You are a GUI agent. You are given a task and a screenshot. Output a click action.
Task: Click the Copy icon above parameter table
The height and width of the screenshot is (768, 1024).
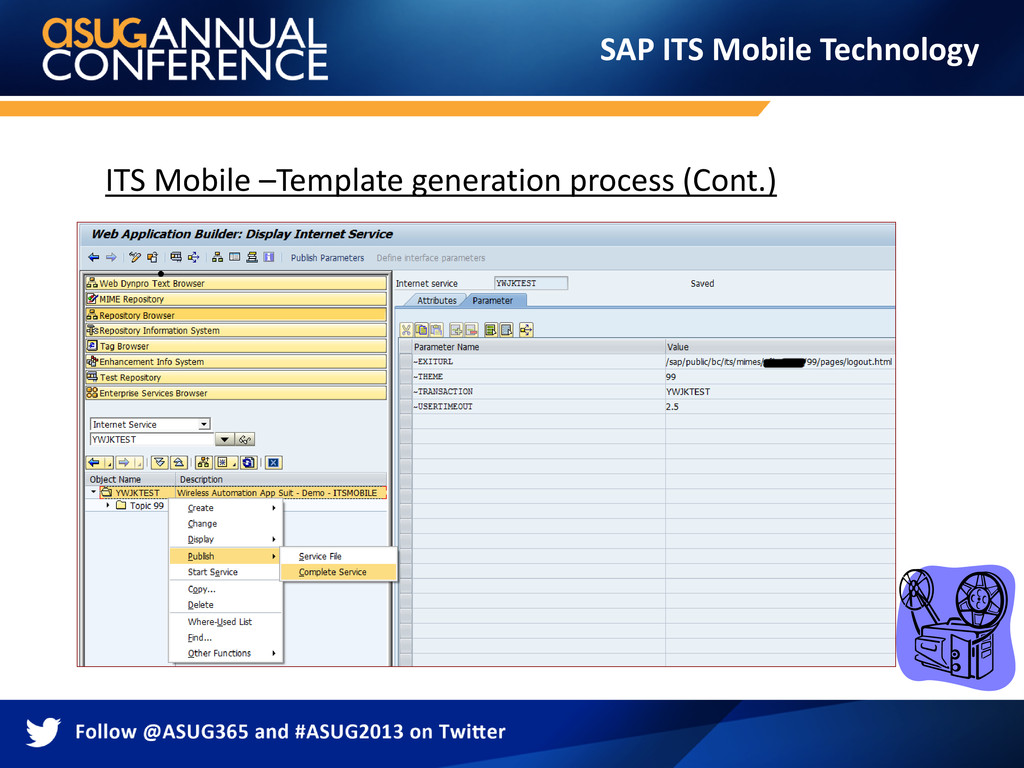(x=421, y=330)
